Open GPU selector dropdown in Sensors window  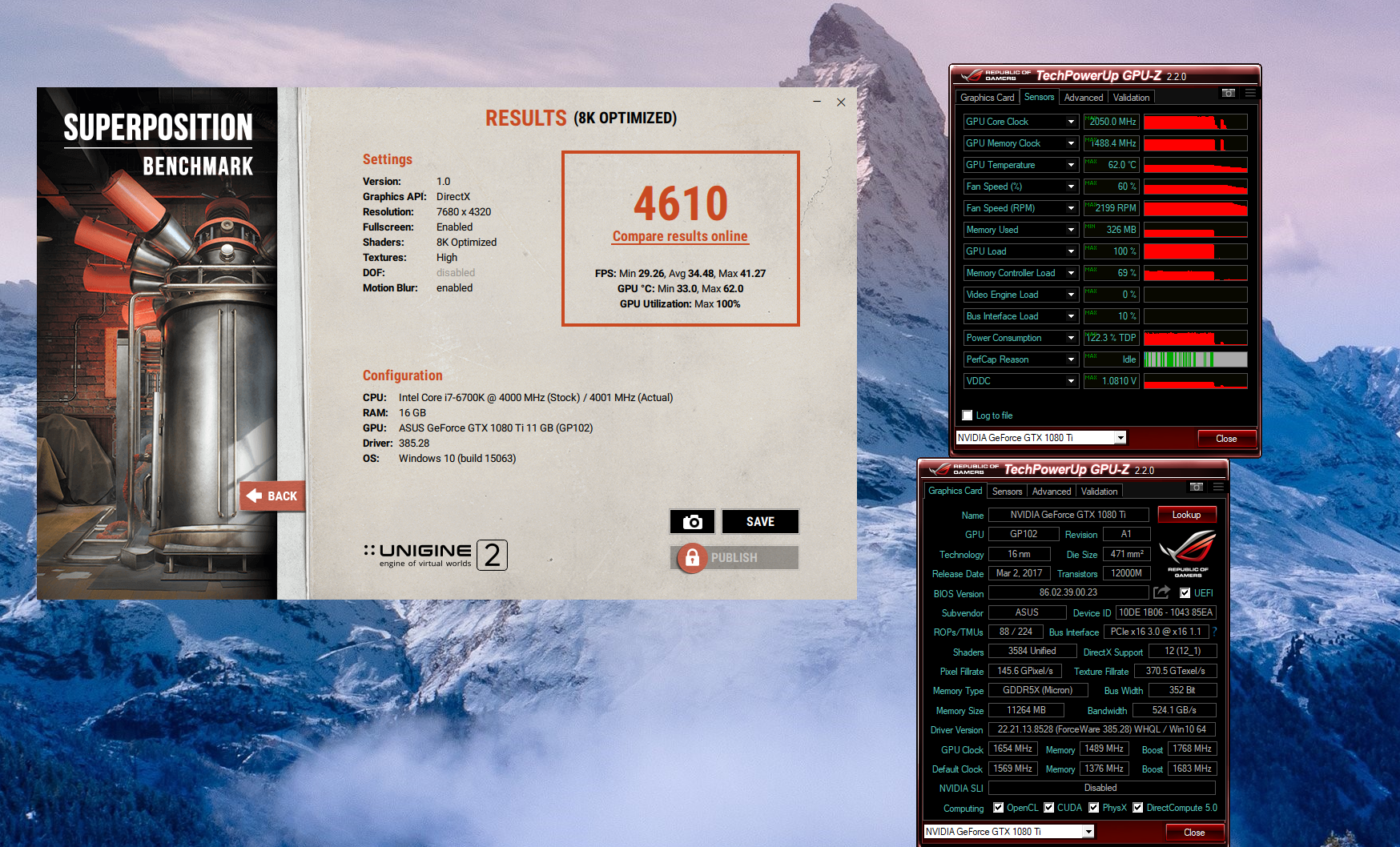1120,438
